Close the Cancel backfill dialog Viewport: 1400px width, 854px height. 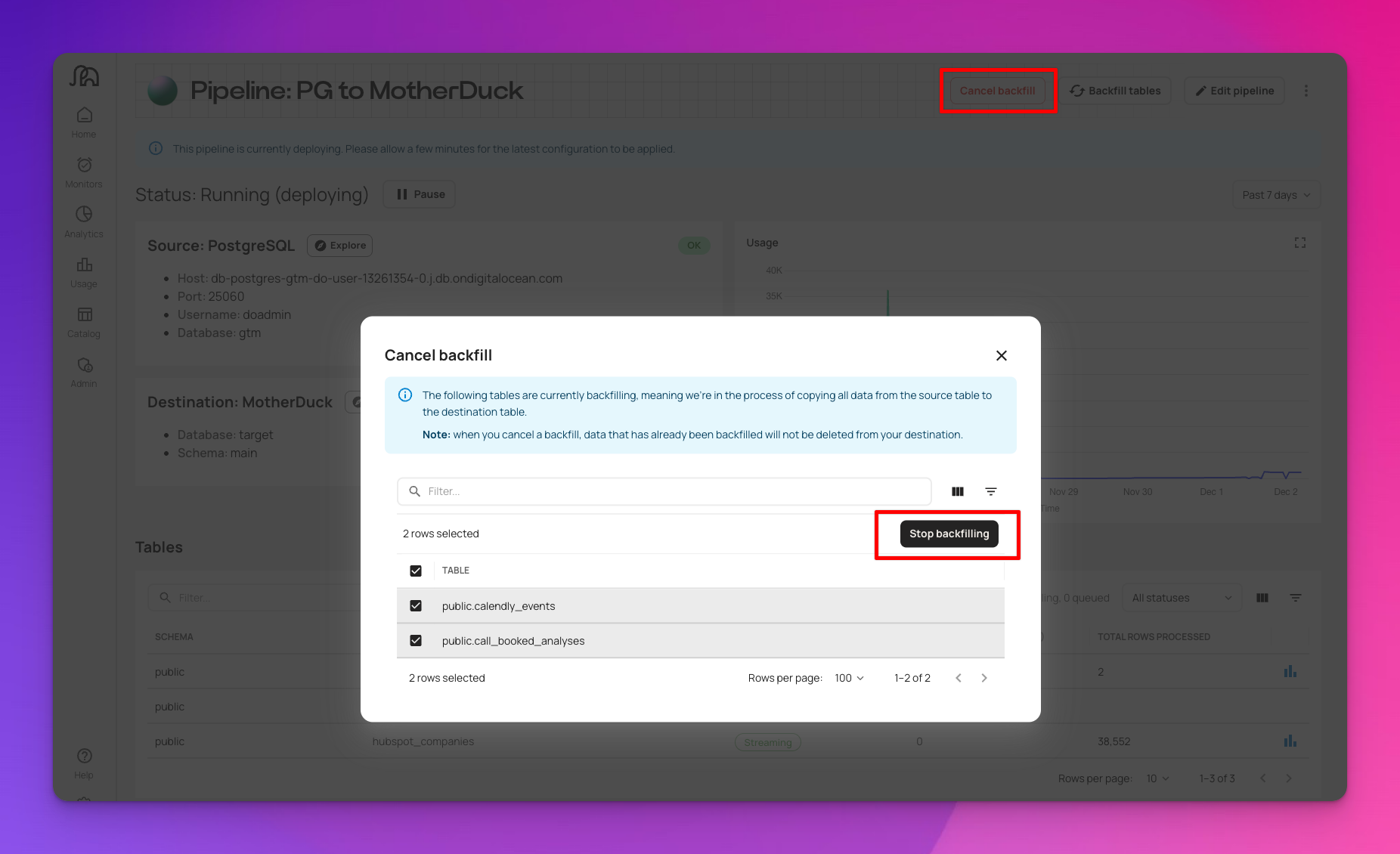1002,355
